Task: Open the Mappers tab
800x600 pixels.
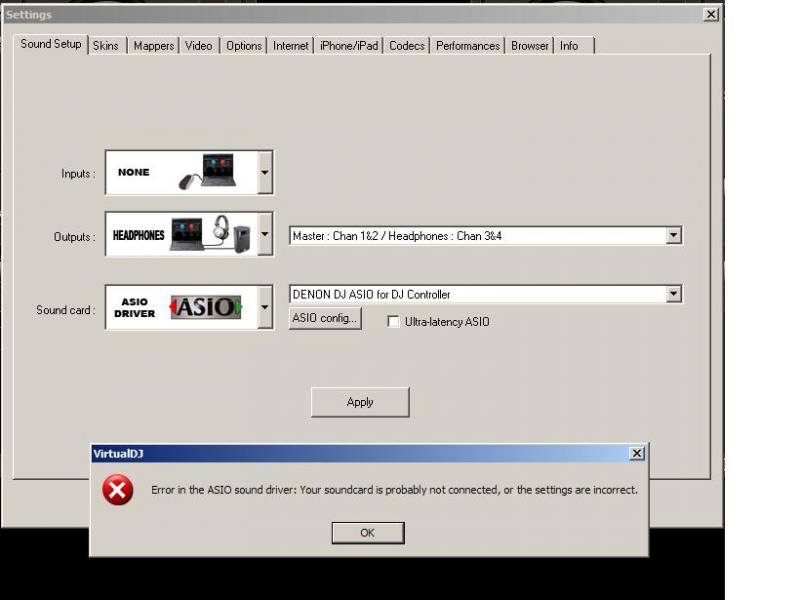Action: [x=154, y=46]
